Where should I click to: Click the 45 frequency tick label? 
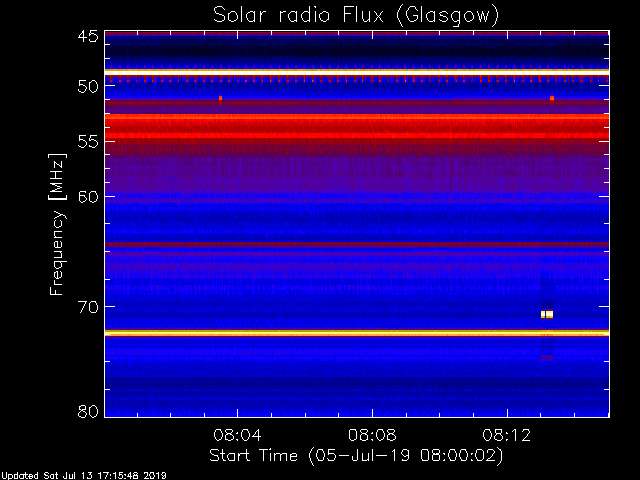point(88,36)
